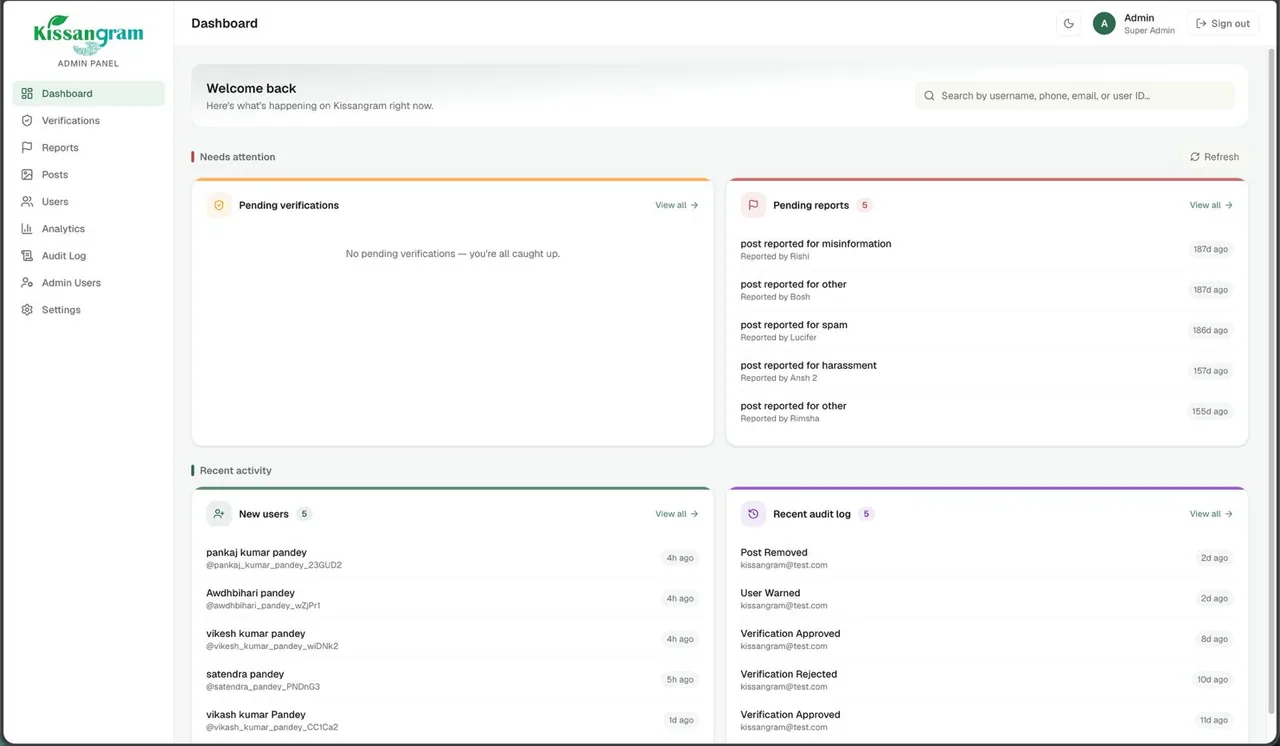Open the post reported for harassment
1280x746 pixels.
[x=987, y=371]
